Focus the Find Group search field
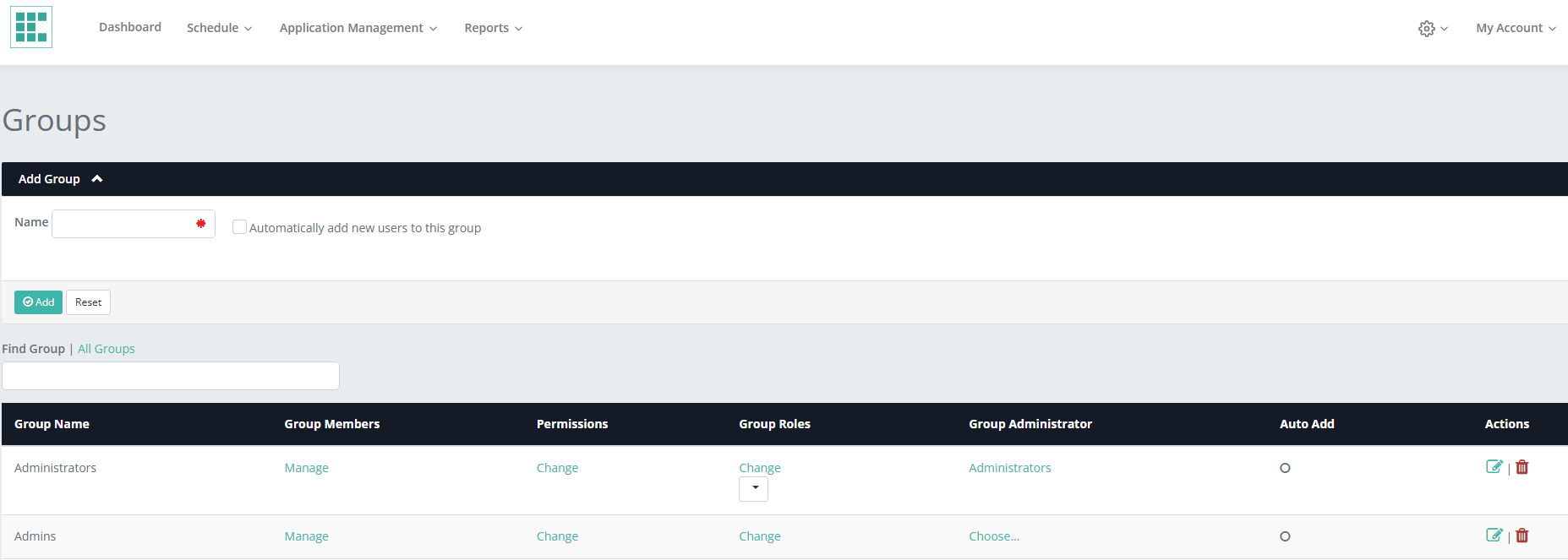This screenshot has width=1568, height=560. click(x=171, y=376)
